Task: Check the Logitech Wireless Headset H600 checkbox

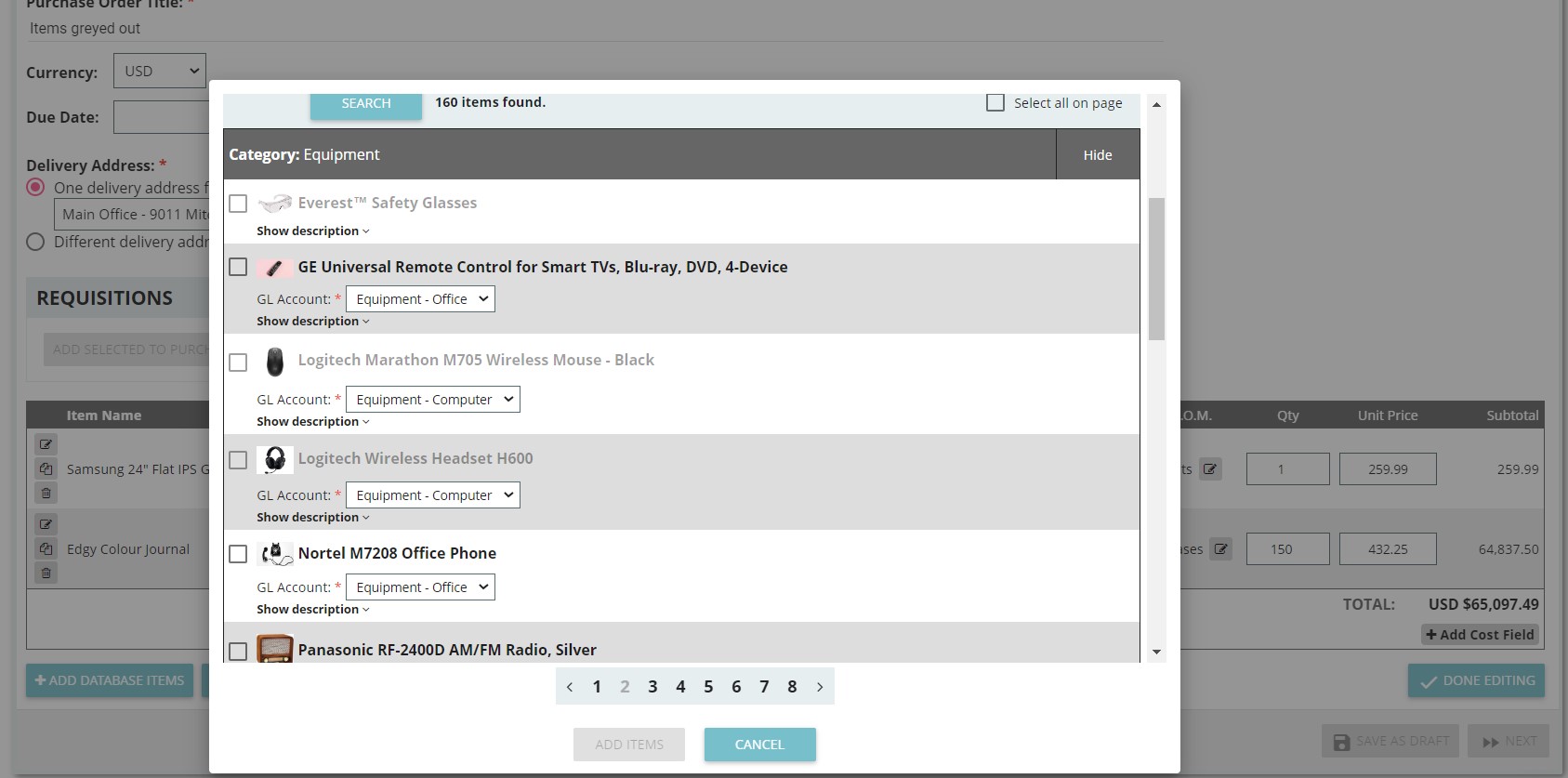Action: coord(238,460)
